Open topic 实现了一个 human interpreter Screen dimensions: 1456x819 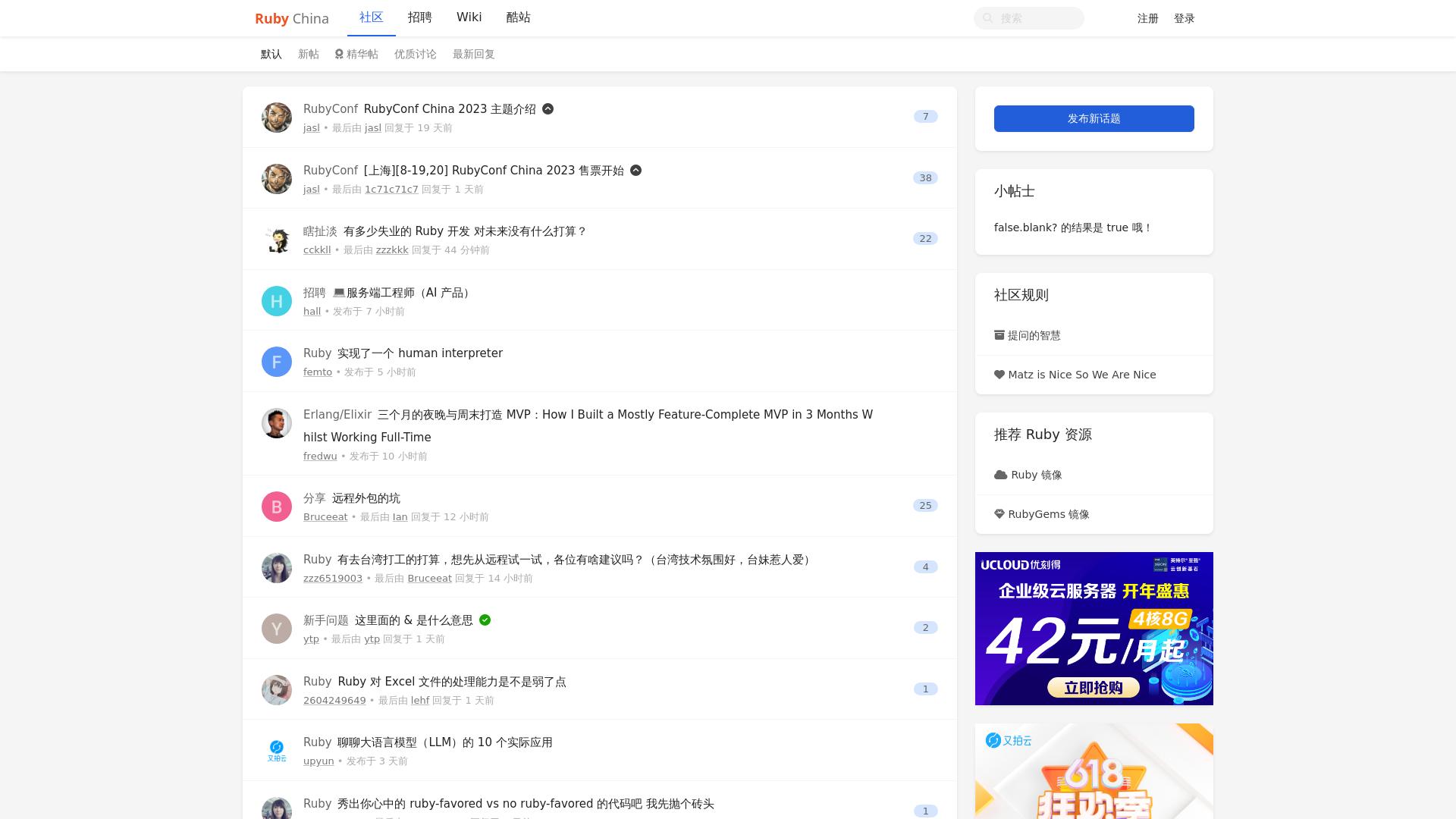tap(420, 353)
